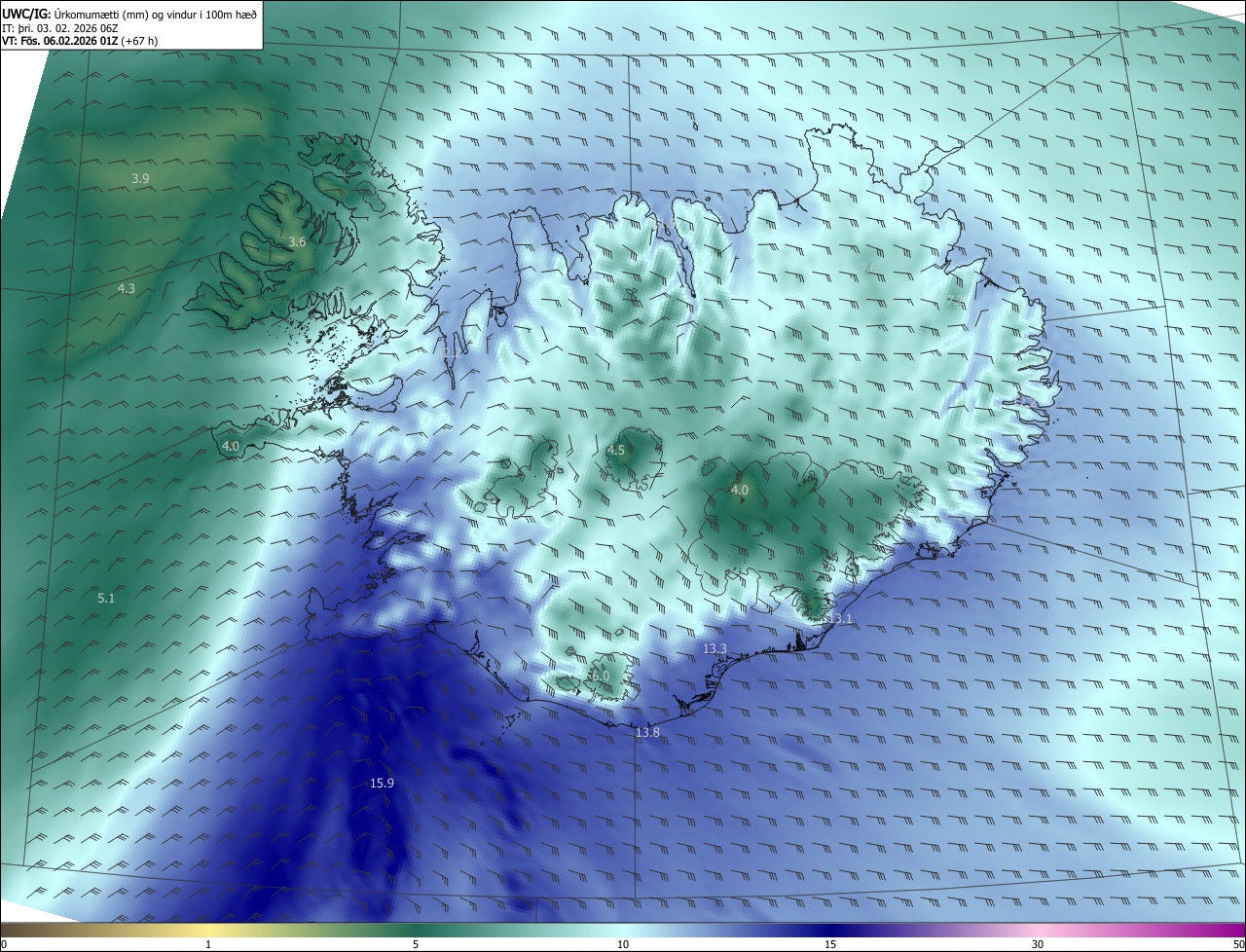Image resolution: width=1246 pixels, height=952 pixels.
Task: Select the 3.9 value label
Action: [x=140, y=178]
